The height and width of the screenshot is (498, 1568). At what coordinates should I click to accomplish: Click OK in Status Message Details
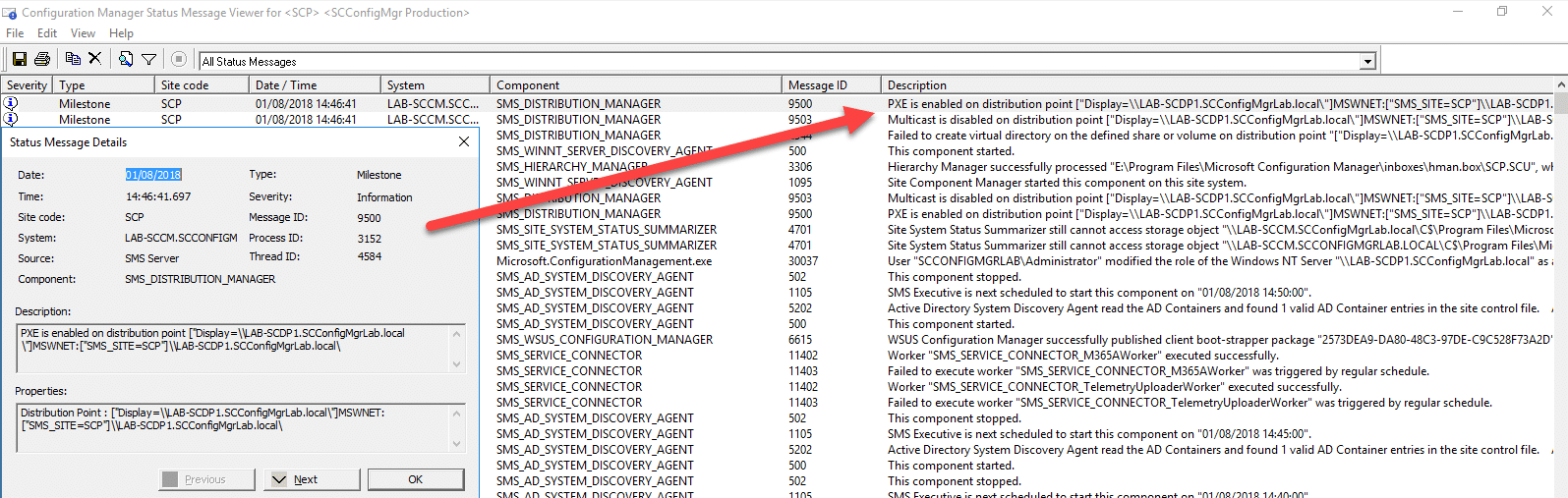(416, 479)
